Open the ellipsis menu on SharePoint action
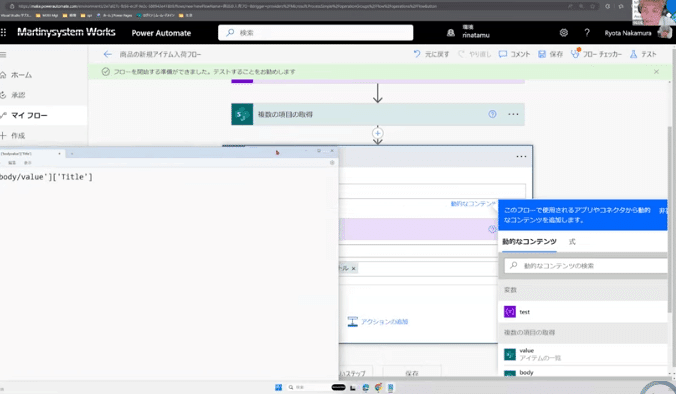Viewport: 676px width, 394px height. [513, 114]
